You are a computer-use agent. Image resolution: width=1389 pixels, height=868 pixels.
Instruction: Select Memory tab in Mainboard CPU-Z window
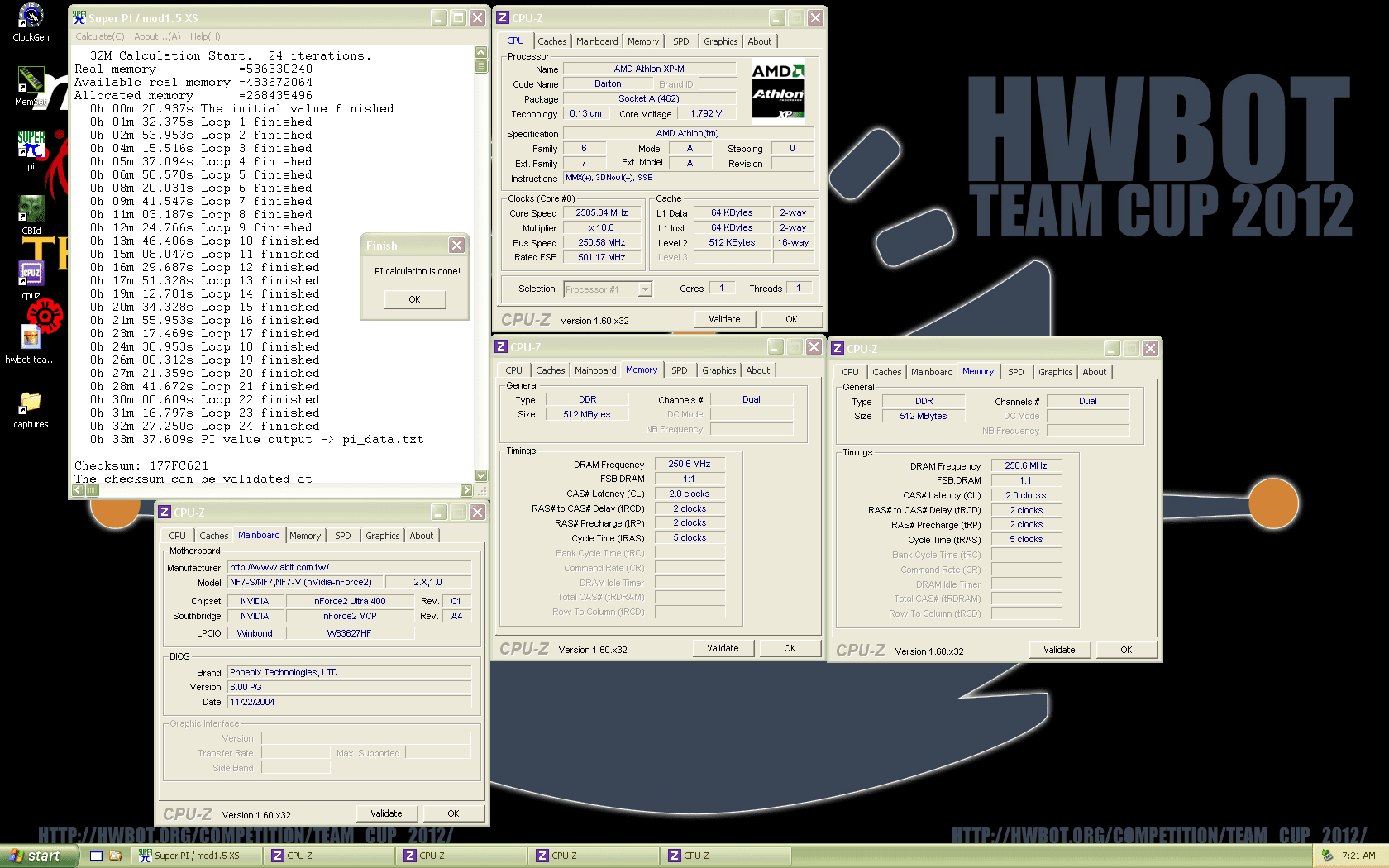(305, 536)
